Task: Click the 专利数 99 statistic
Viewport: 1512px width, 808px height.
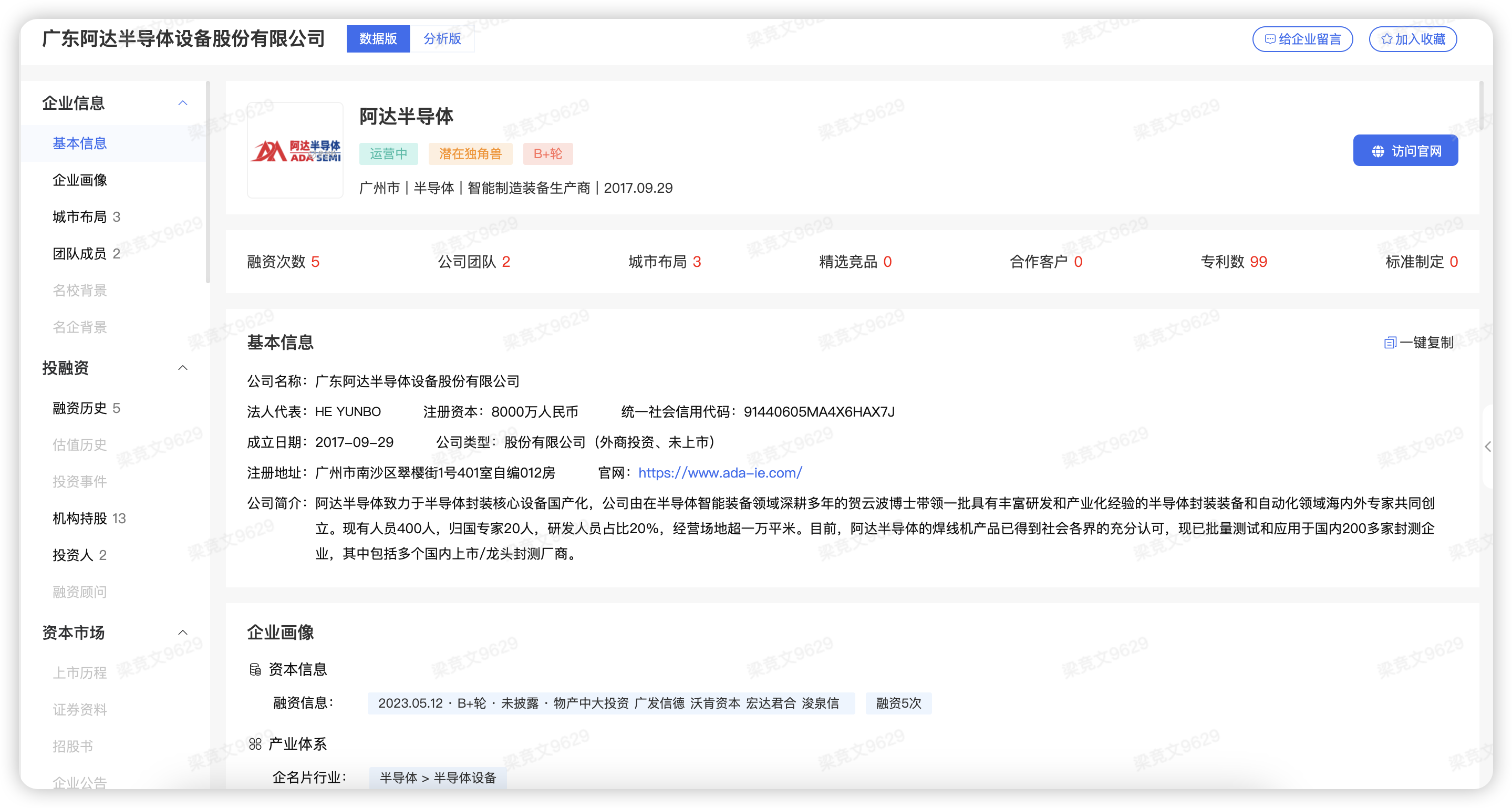Action: pos(1234,262)
